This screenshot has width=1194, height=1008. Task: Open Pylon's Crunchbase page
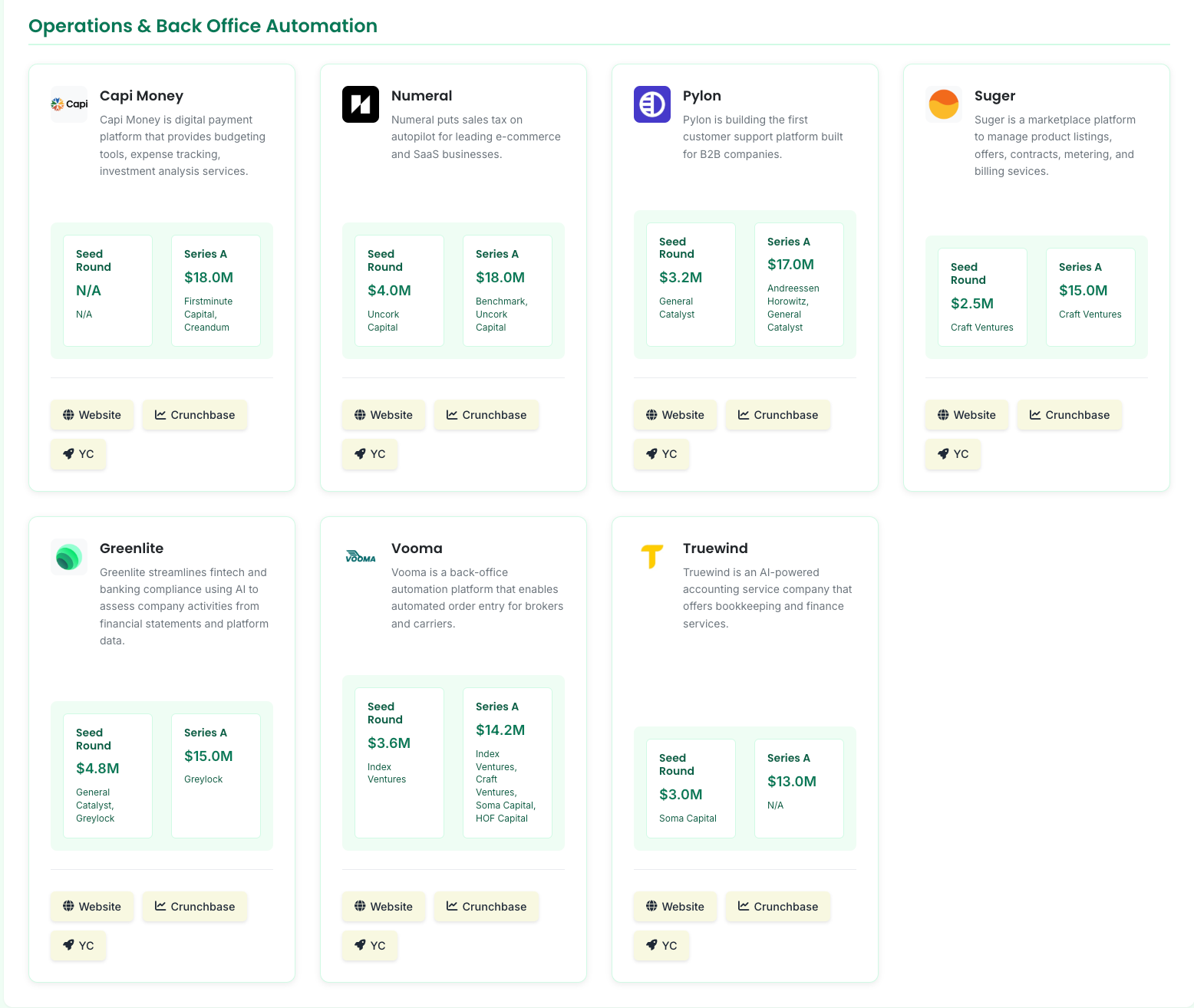pyautogui.click(x=778, y=415)
